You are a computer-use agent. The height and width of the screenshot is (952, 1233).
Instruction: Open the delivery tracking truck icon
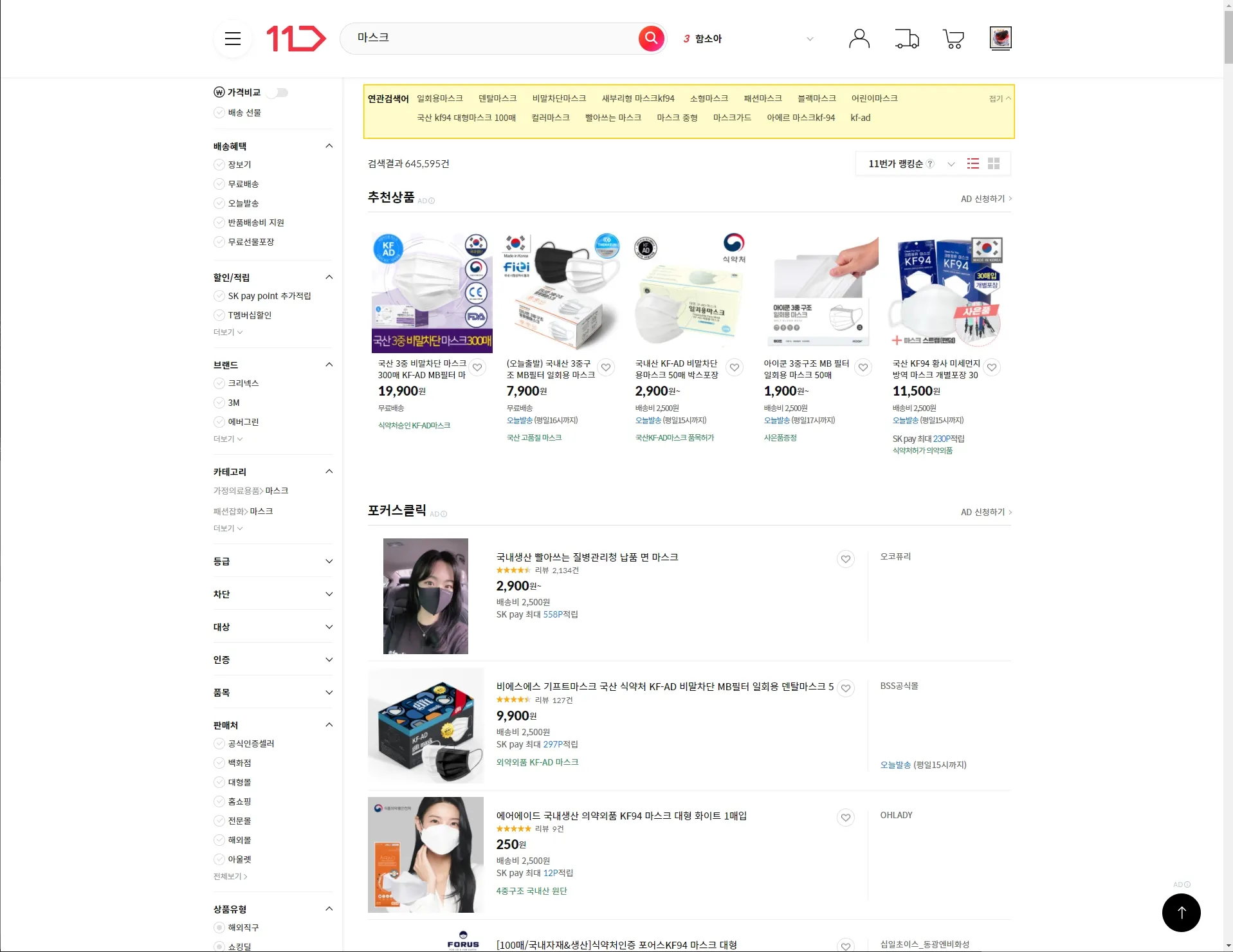[x=907, y=39]
